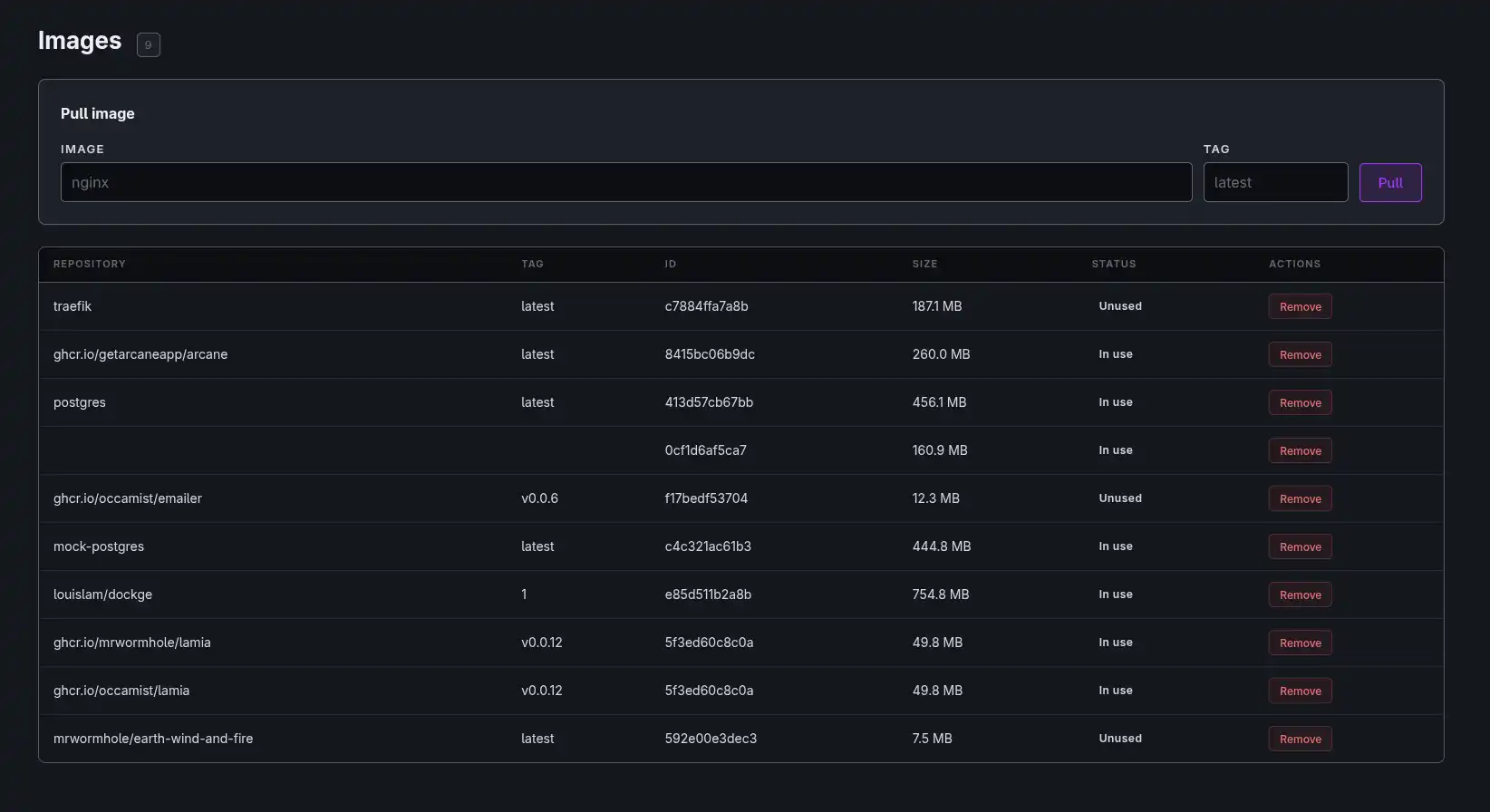Click the image ID c4c321ac61b3
Viewport: 1490px width, 812px height.
pyautogui.click(x=708, y=546)
